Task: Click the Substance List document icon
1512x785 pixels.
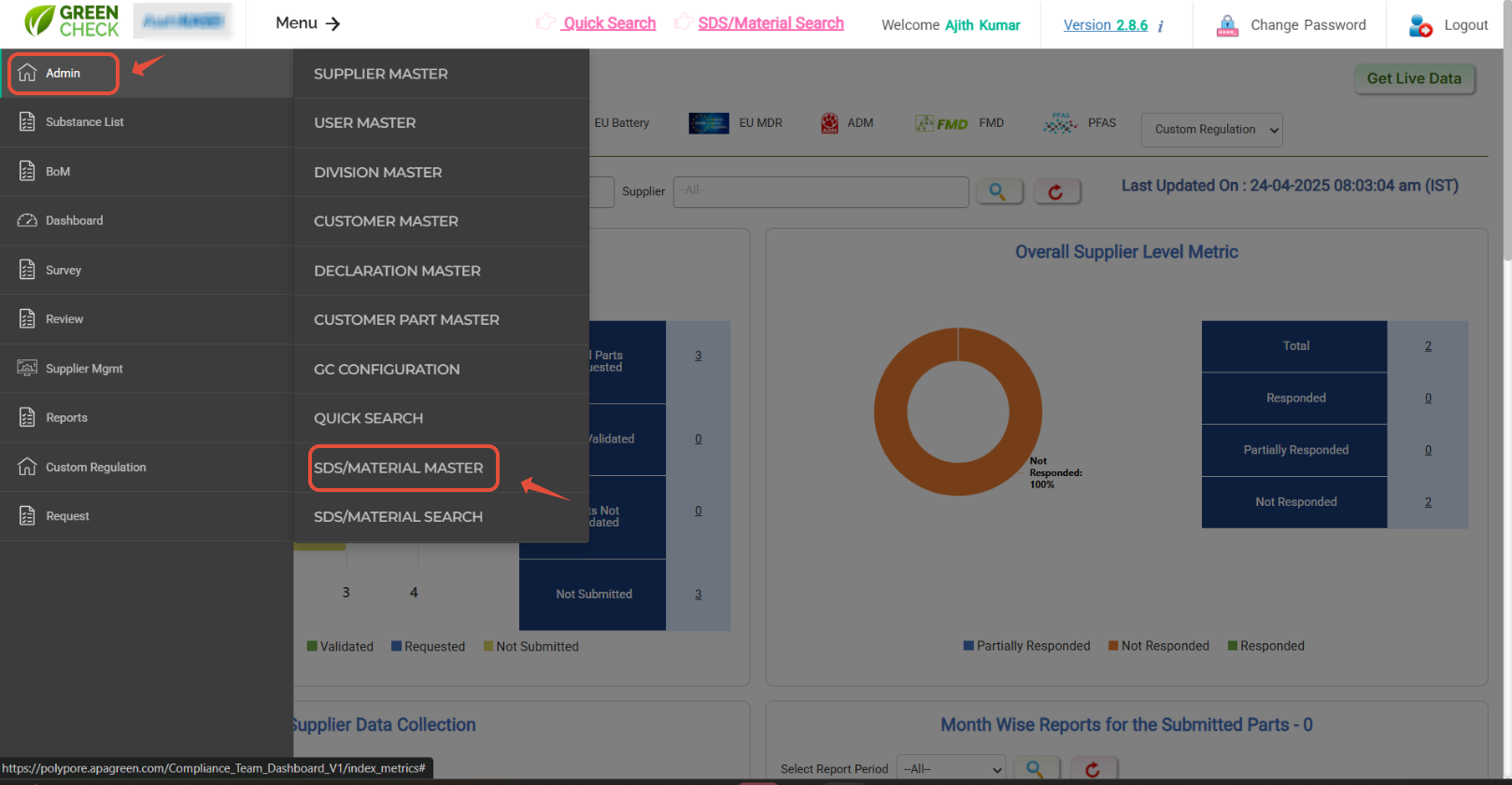Action: (x=27, y=121)
